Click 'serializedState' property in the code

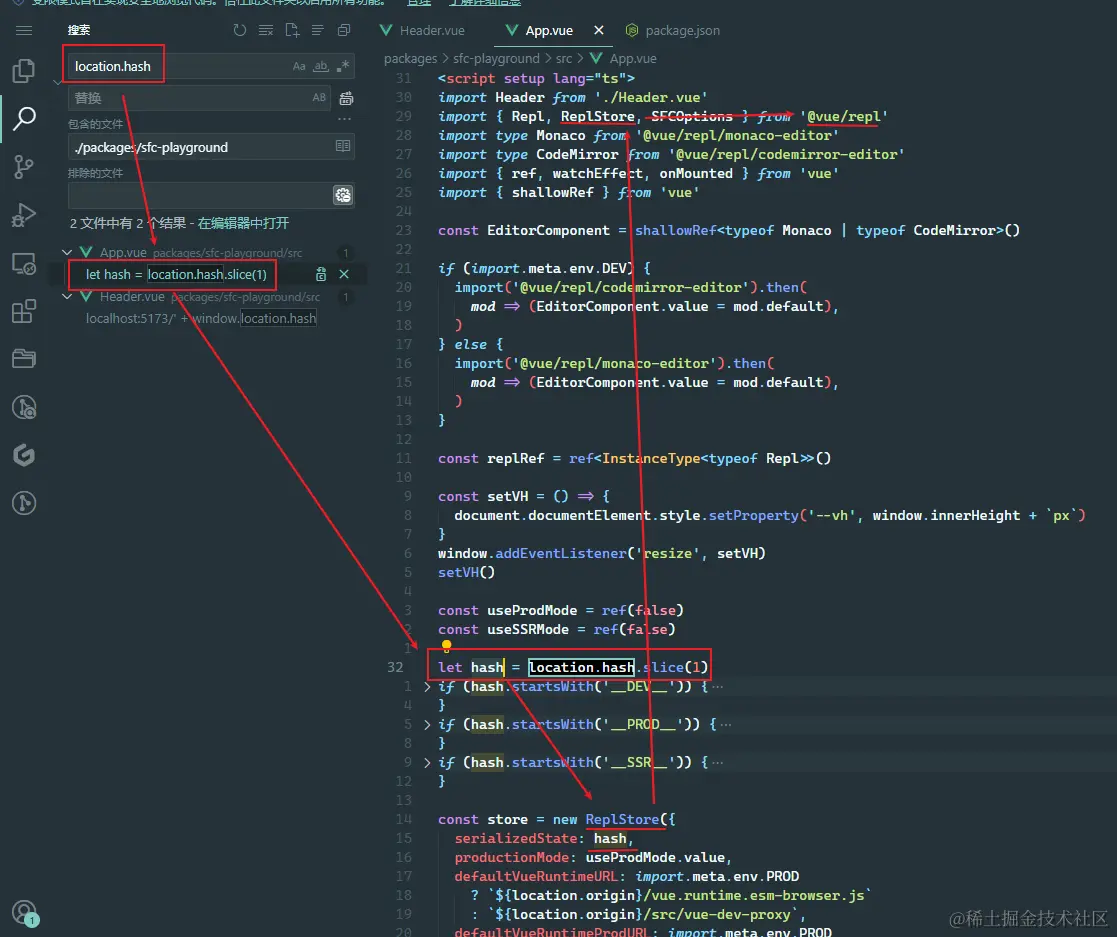coord(516,839)
